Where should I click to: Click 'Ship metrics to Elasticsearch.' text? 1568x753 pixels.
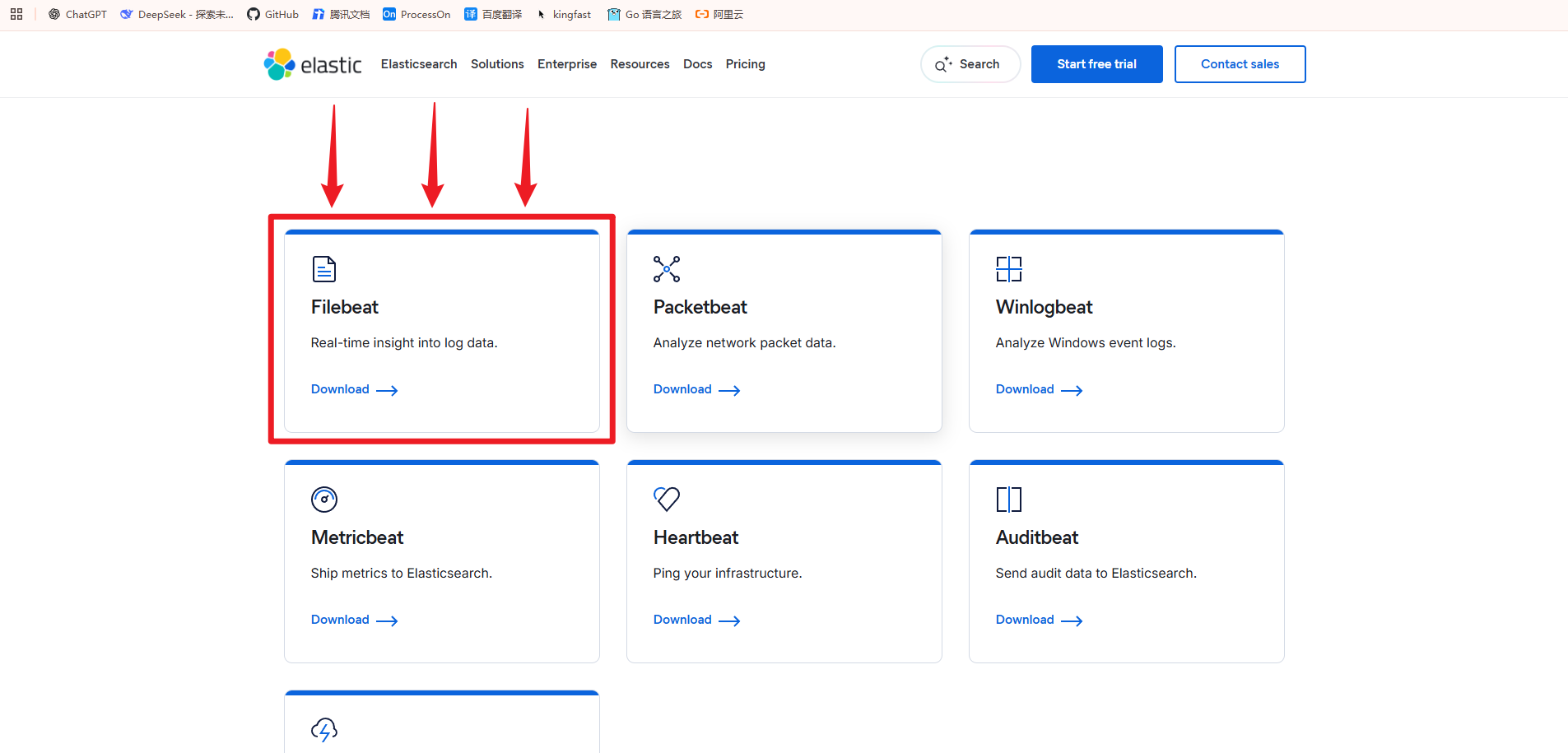click(x=402, y=574)
